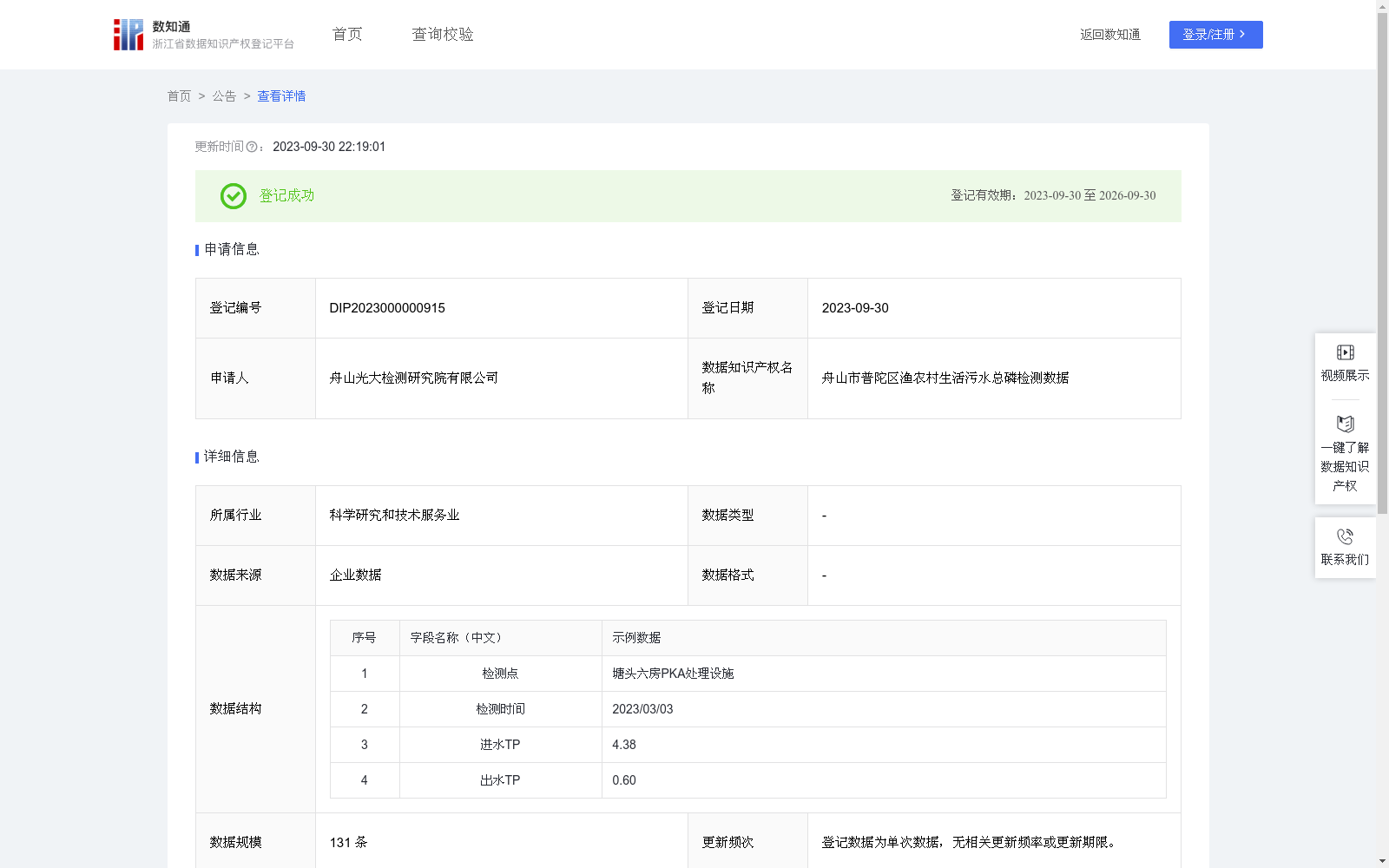This screenshot has height=868, width=1389.
Task: Click the help icon beside 更新时间
Action: point(252,148)
